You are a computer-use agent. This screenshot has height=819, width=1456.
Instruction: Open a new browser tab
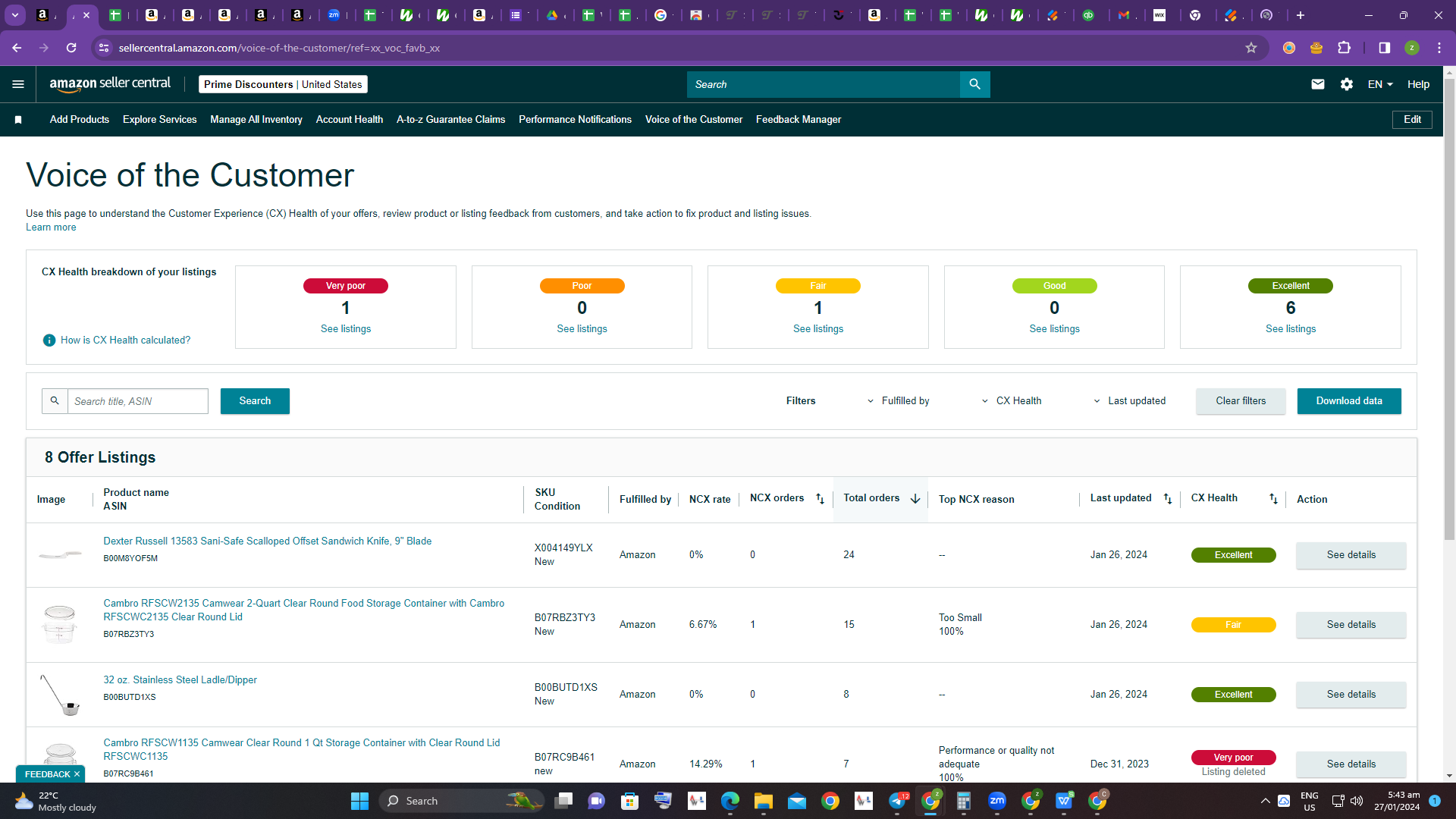click(x=1301, y=15)
